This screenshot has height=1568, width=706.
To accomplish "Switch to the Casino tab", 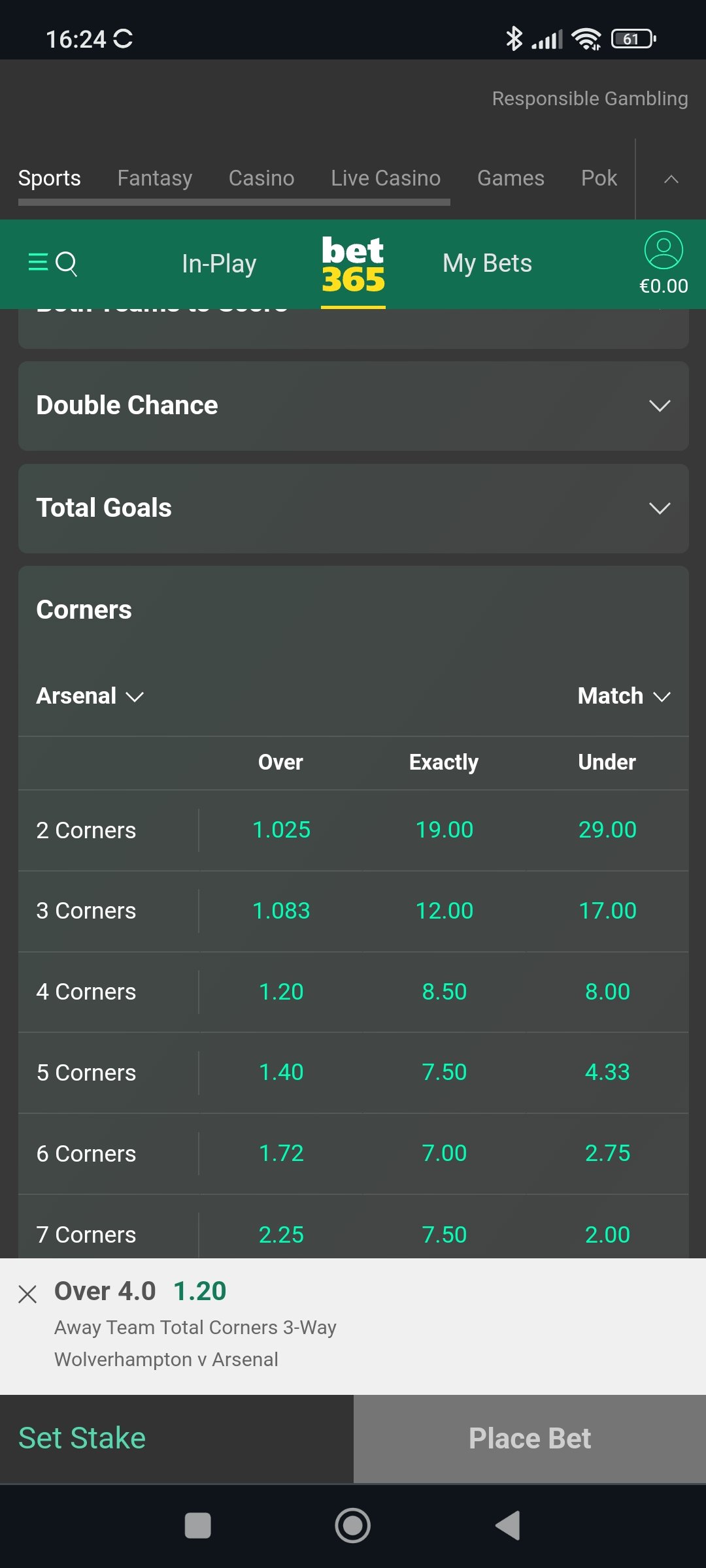I will point(261,178).
